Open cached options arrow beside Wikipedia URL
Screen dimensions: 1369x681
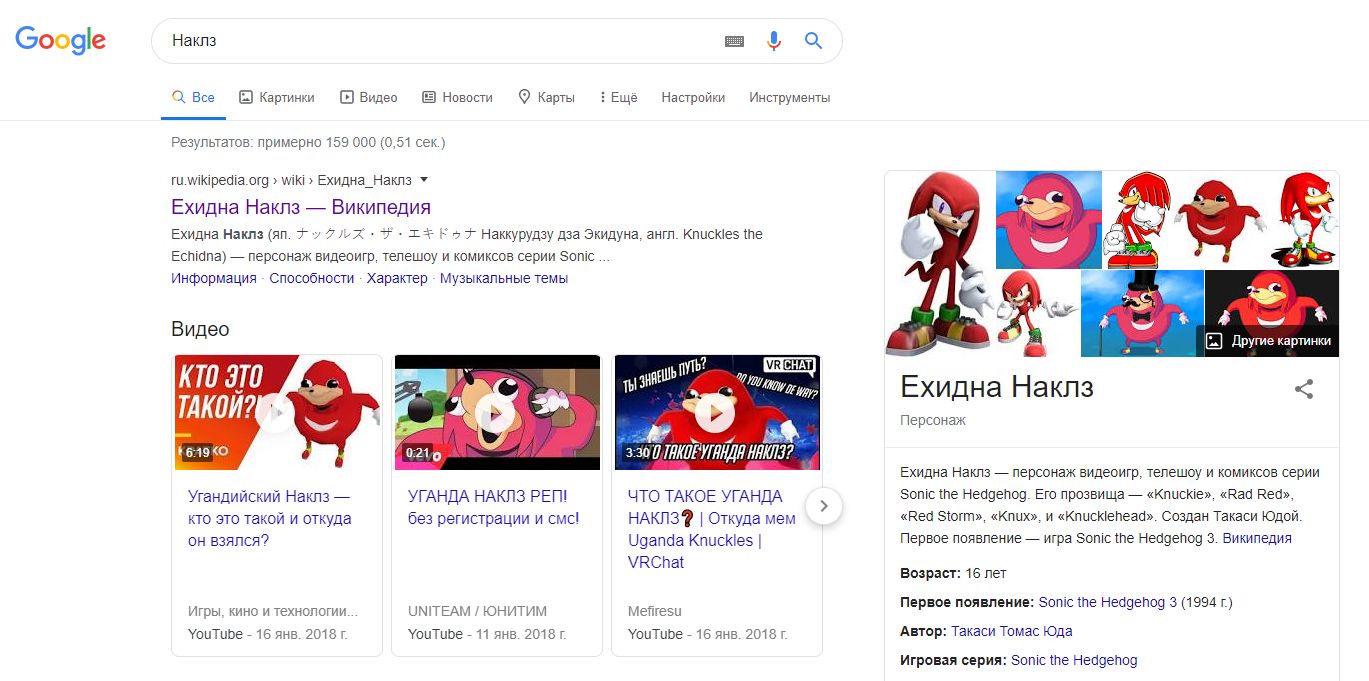coord(424,180)
